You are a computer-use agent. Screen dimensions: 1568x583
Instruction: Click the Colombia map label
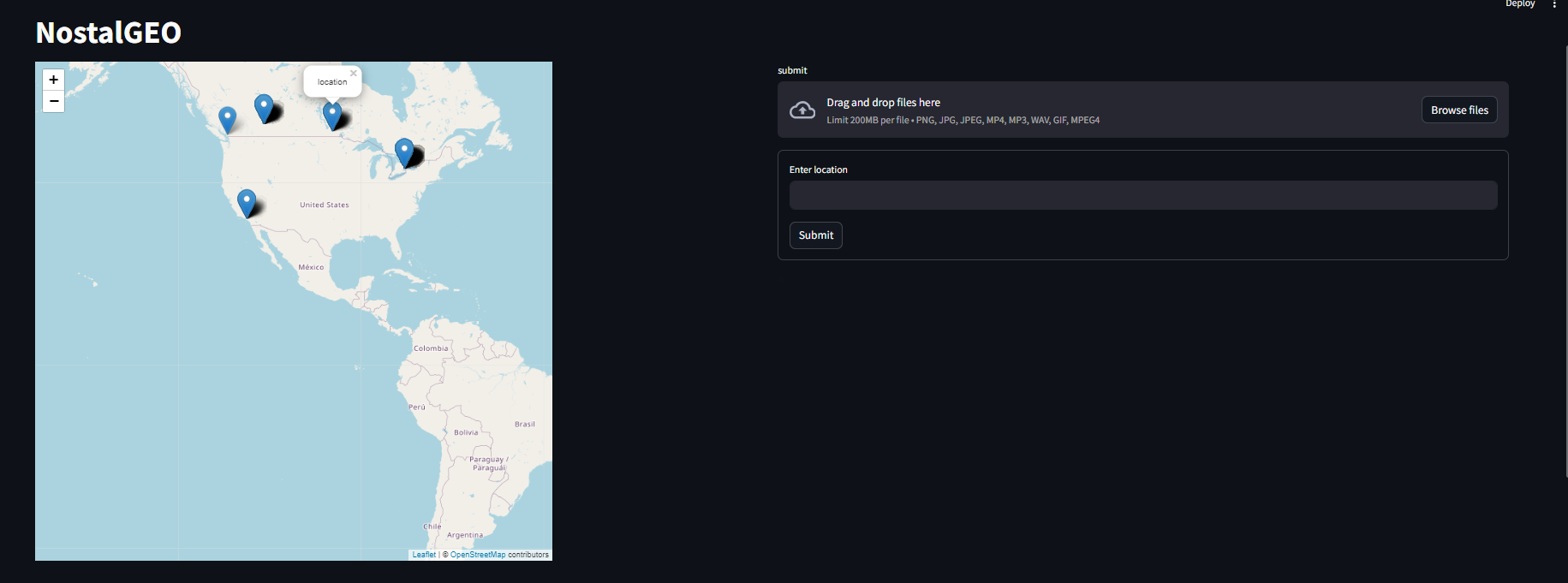click(431, 348)
